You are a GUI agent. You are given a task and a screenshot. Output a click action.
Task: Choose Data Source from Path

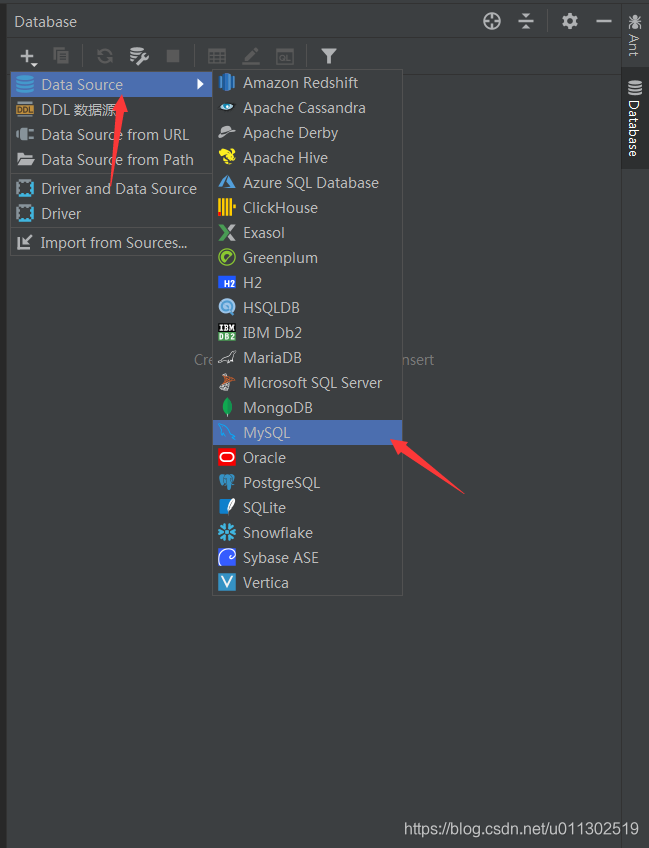tap(111, 160)
